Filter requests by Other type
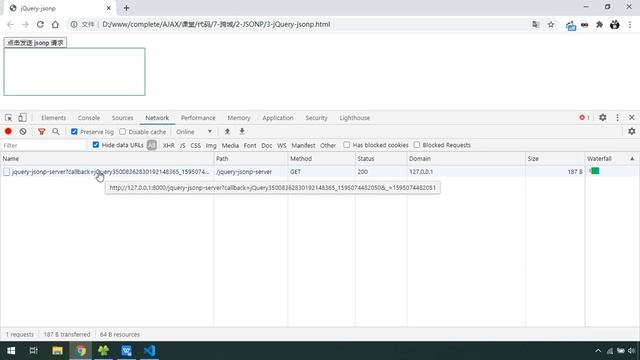The height and width of the screenshot is (360, 640). tap(328, 145)
